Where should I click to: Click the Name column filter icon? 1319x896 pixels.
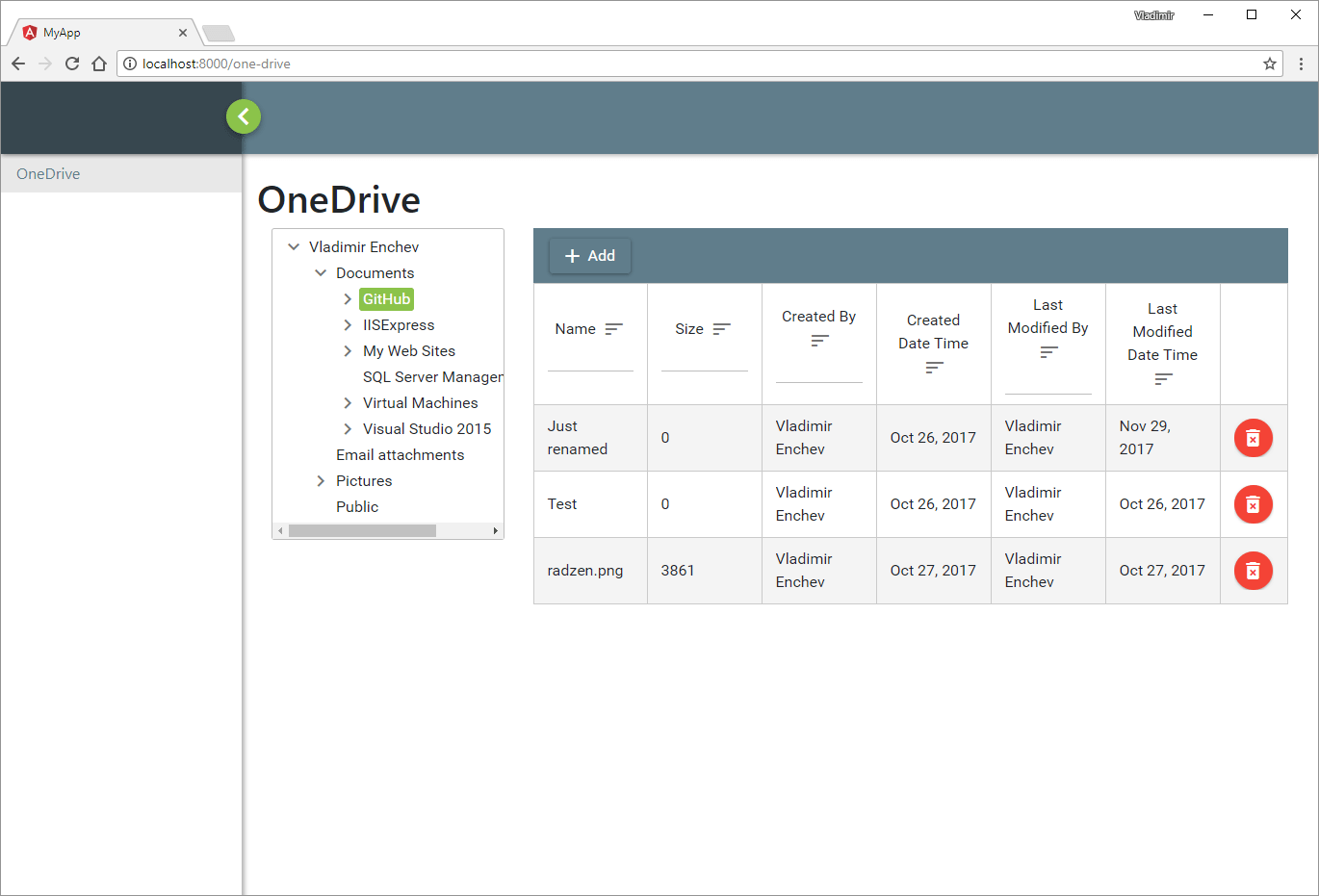pyautogui.click(x=614, y=329)
